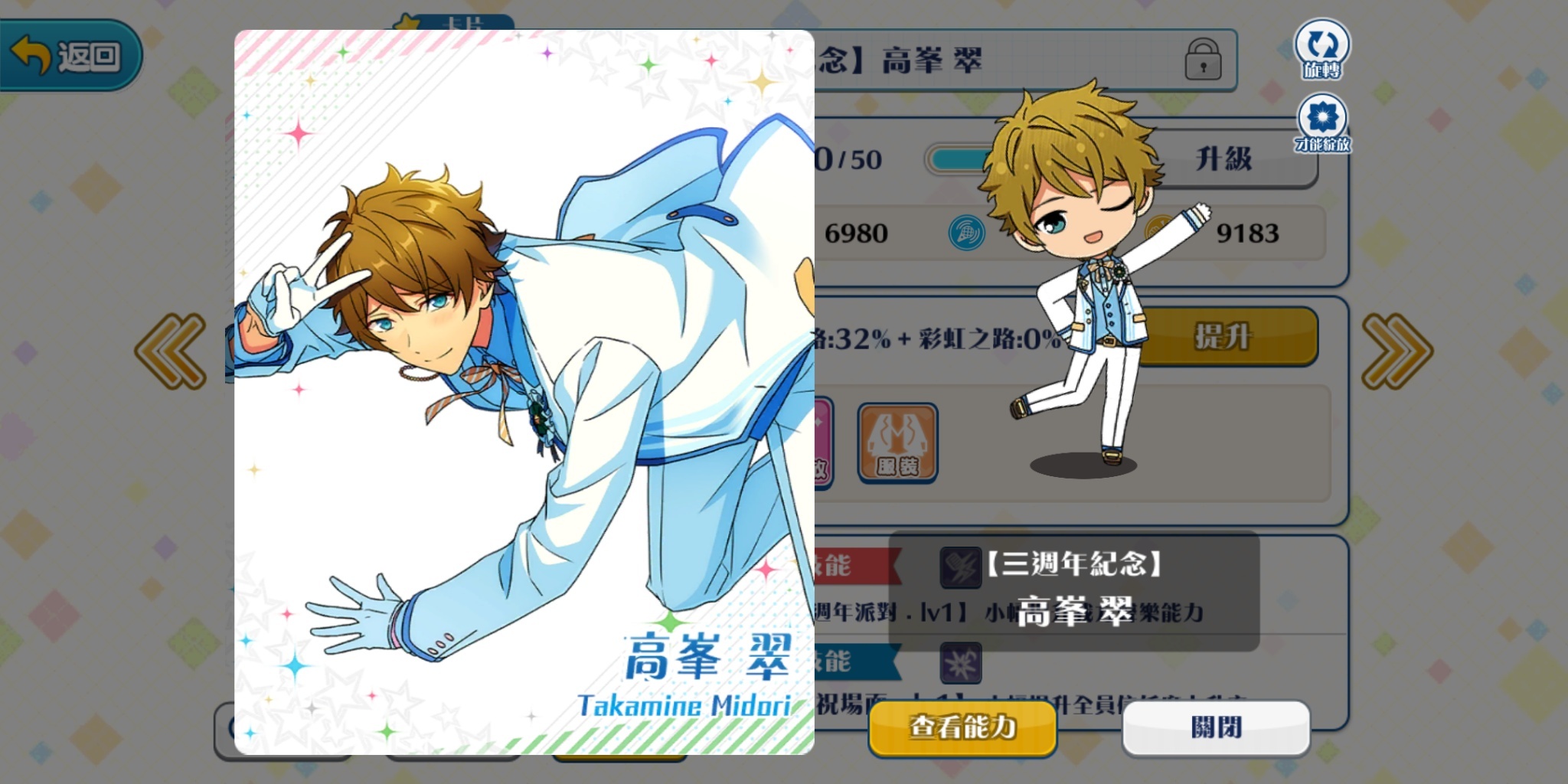Click the 關閉 close button
This screenshot has width=1568, height=784.
coord(1216,727)
